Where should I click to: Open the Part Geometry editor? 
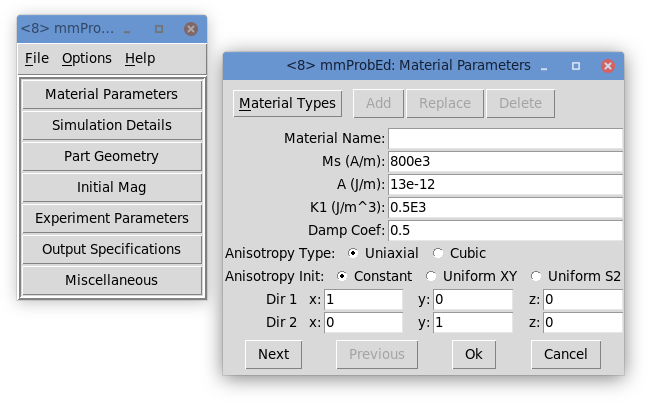point(111,157)
